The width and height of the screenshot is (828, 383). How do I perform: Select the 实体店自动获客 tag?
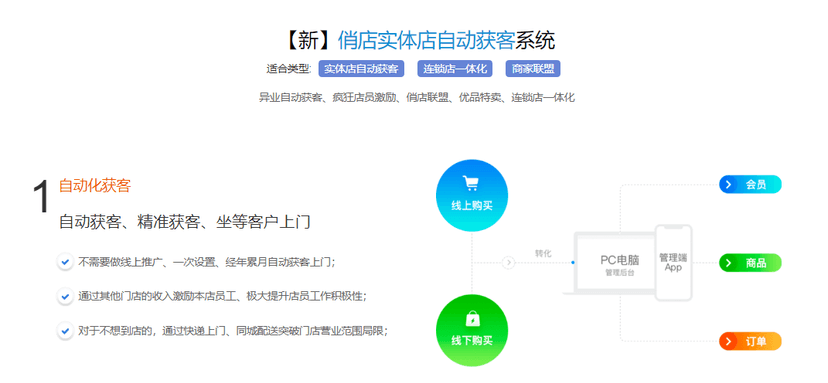tap(361, 69)
